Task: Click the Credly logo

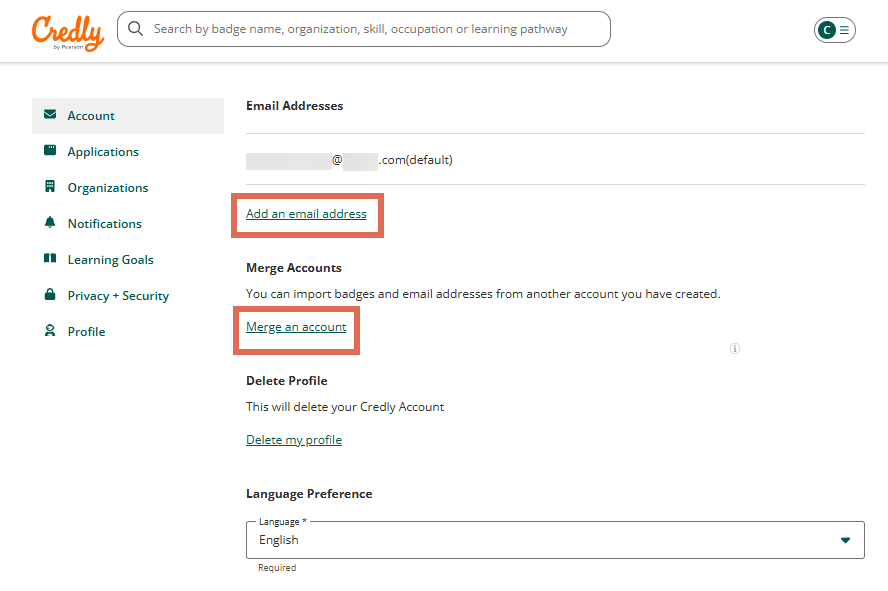Action: click(x=67, y=32)
